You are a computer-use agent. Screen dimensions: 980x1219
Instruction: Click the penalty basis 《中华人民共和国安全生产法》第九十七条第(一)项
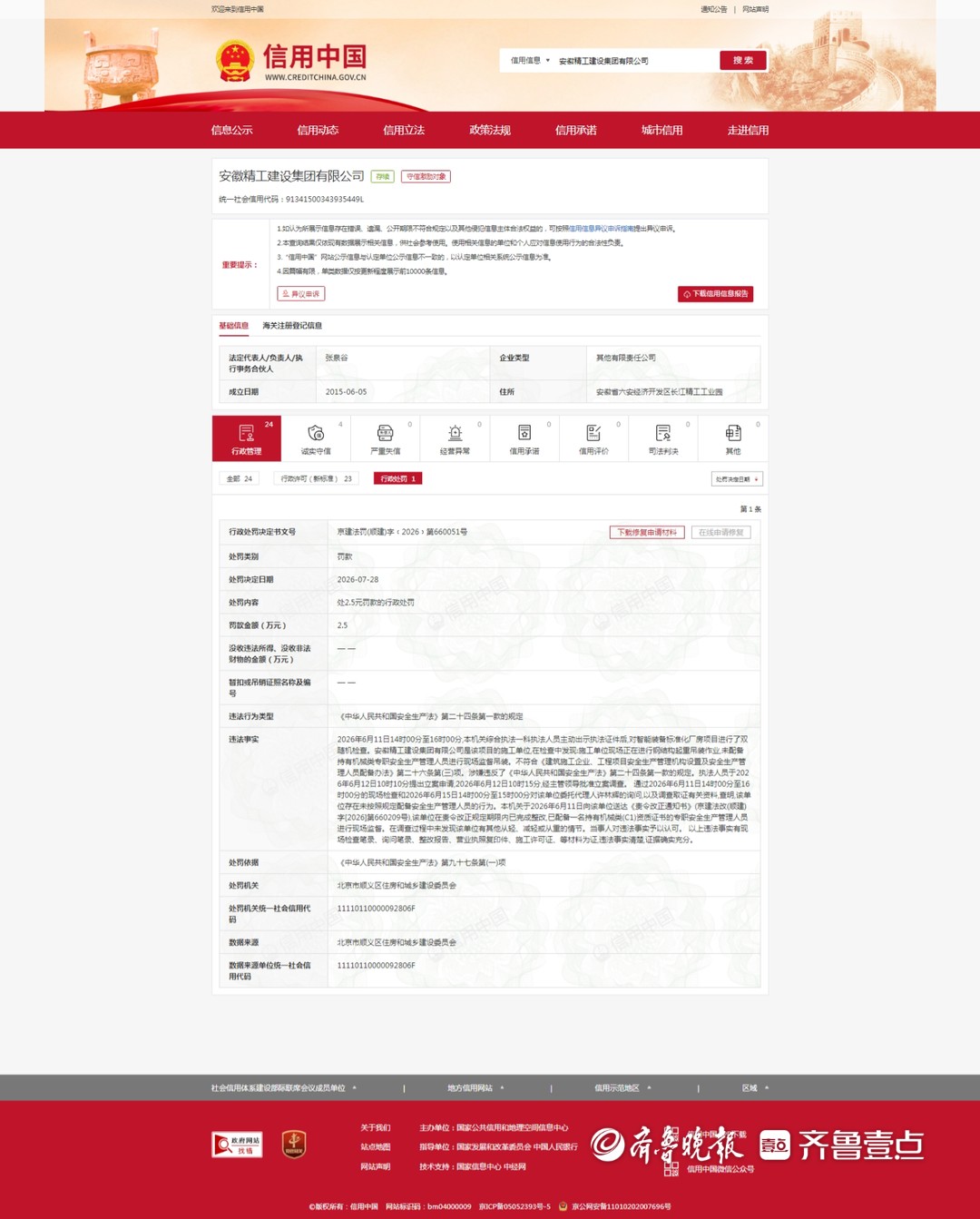click(x=421, y=862)
